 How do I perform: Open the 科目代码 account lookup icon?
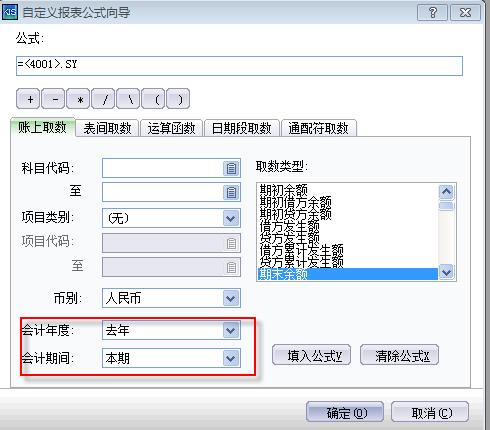click(231, 168)
